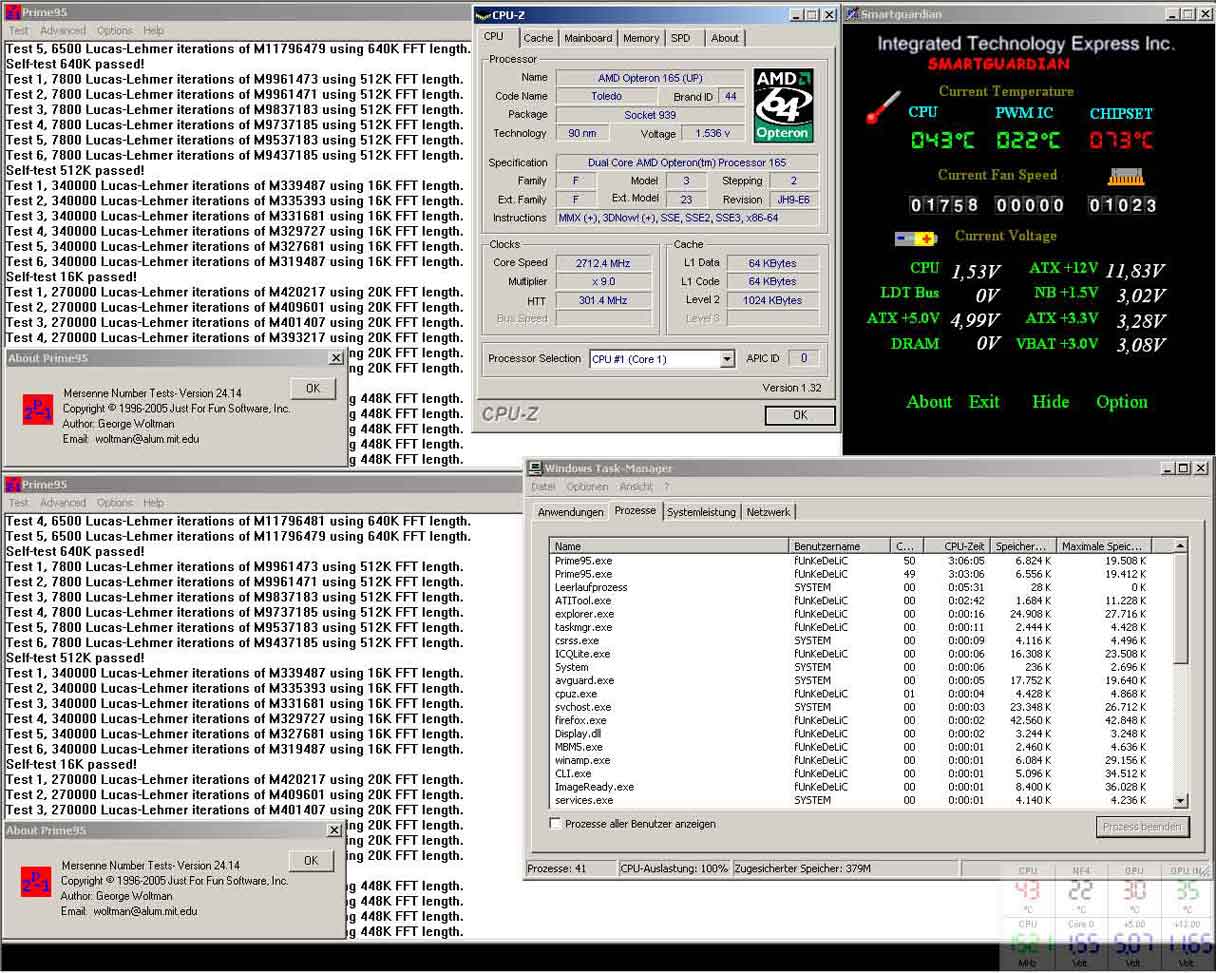This screenshot has width=1216, height=973.
Task: Select the Prozesse tab in Task-Manager
Action: [635, 510]
